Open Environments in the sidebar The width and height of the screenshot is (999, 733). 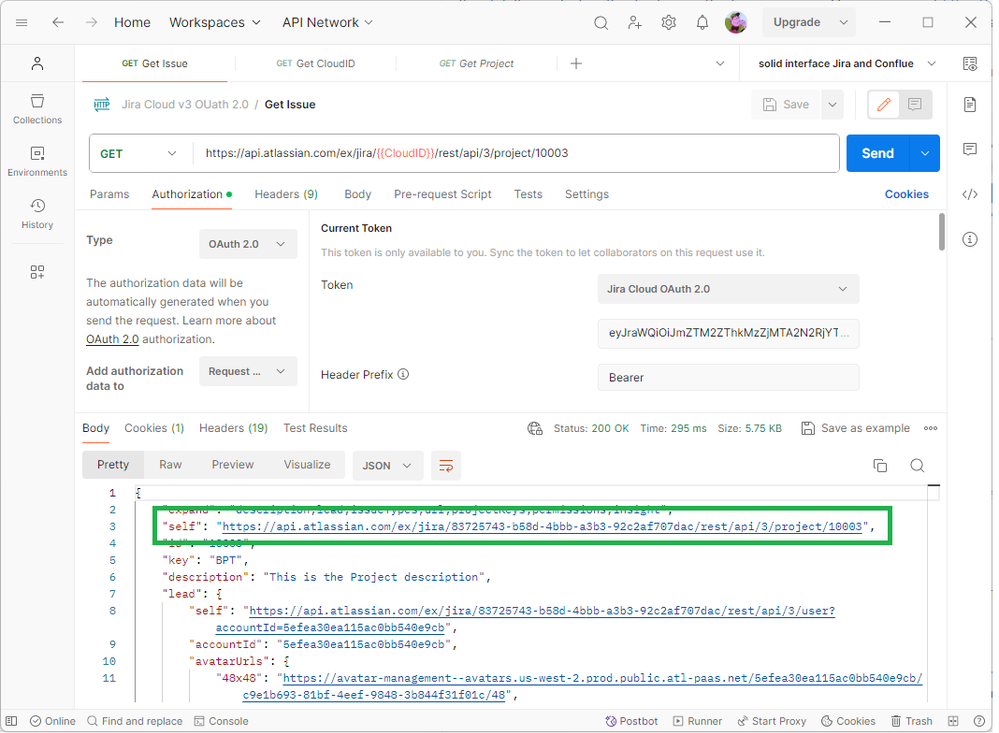pos(38,161)
